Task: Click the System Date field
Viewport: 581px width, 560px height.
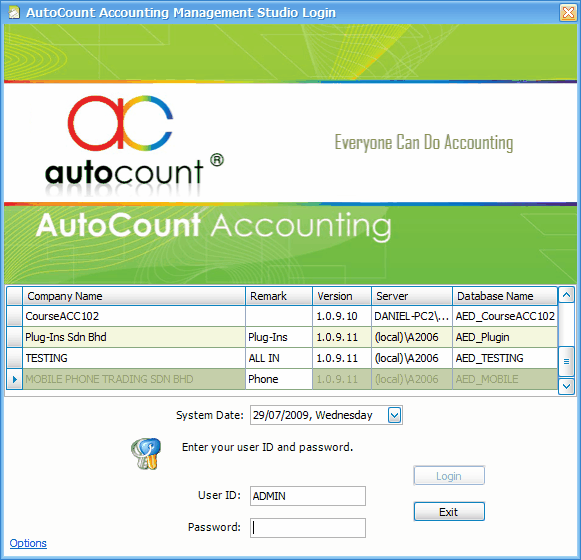Action: pyautogui.click(x=326, y=415)
